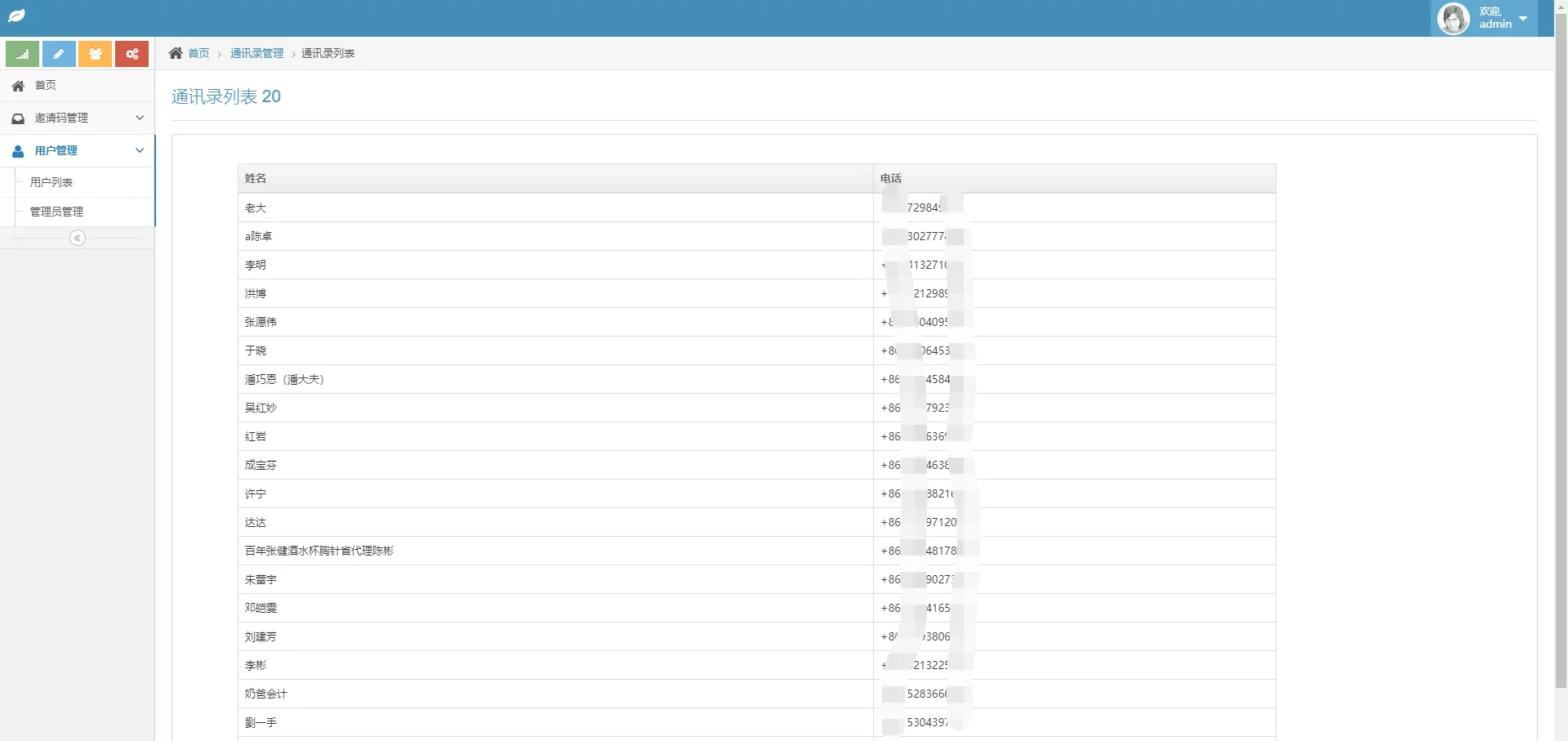The height and width of the screenshot is (741, 1568).
Task: Click the 通讯录管理 breadcrumb link
Action: pyautogui.click(x=256, y=53)
